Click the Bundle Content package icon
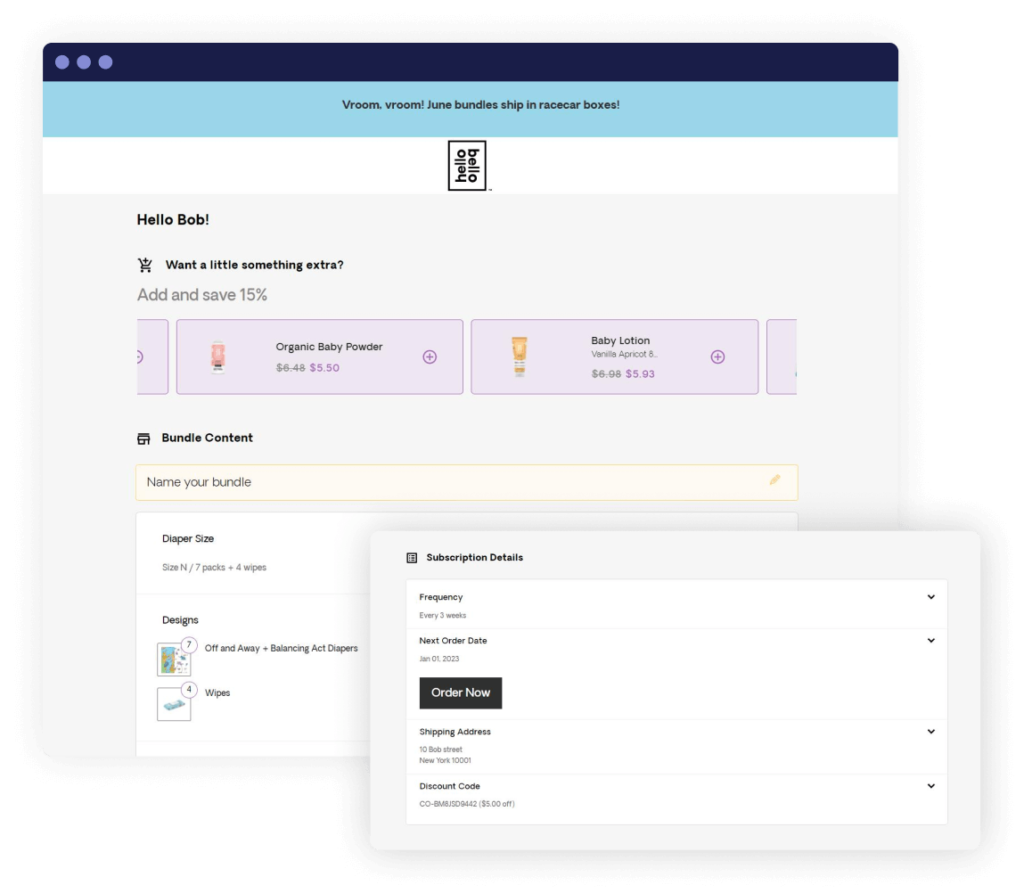This screenshot has height=893, width=1024. coord(143,437)
